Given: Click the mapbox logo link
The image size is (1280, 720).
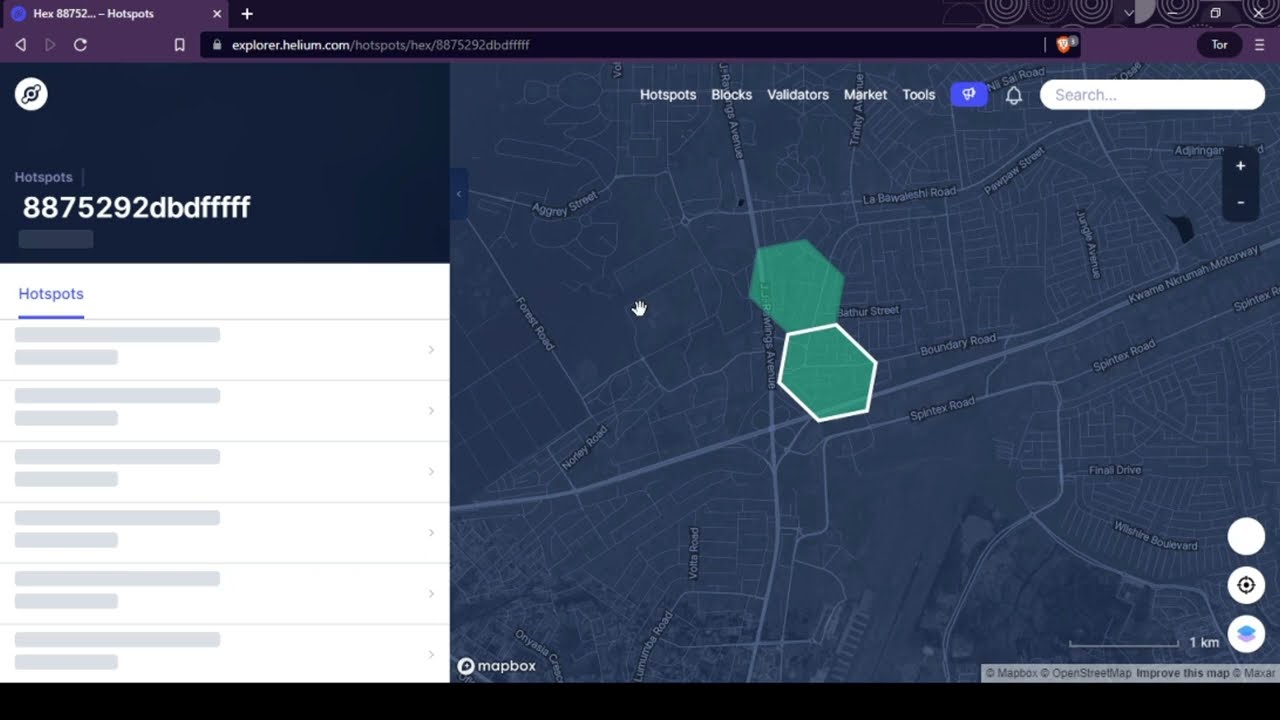Looking at the screenshot, I should (x=497, y=666).
